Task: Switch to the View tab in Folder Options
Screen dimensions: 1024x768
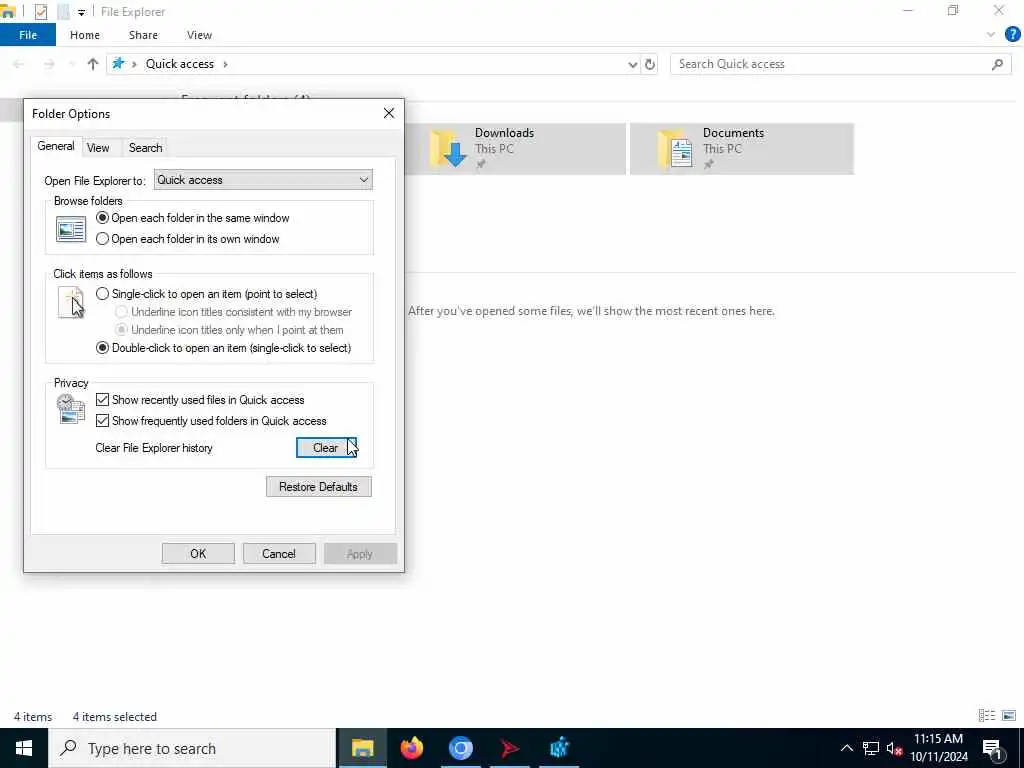Action: point(98,148)
